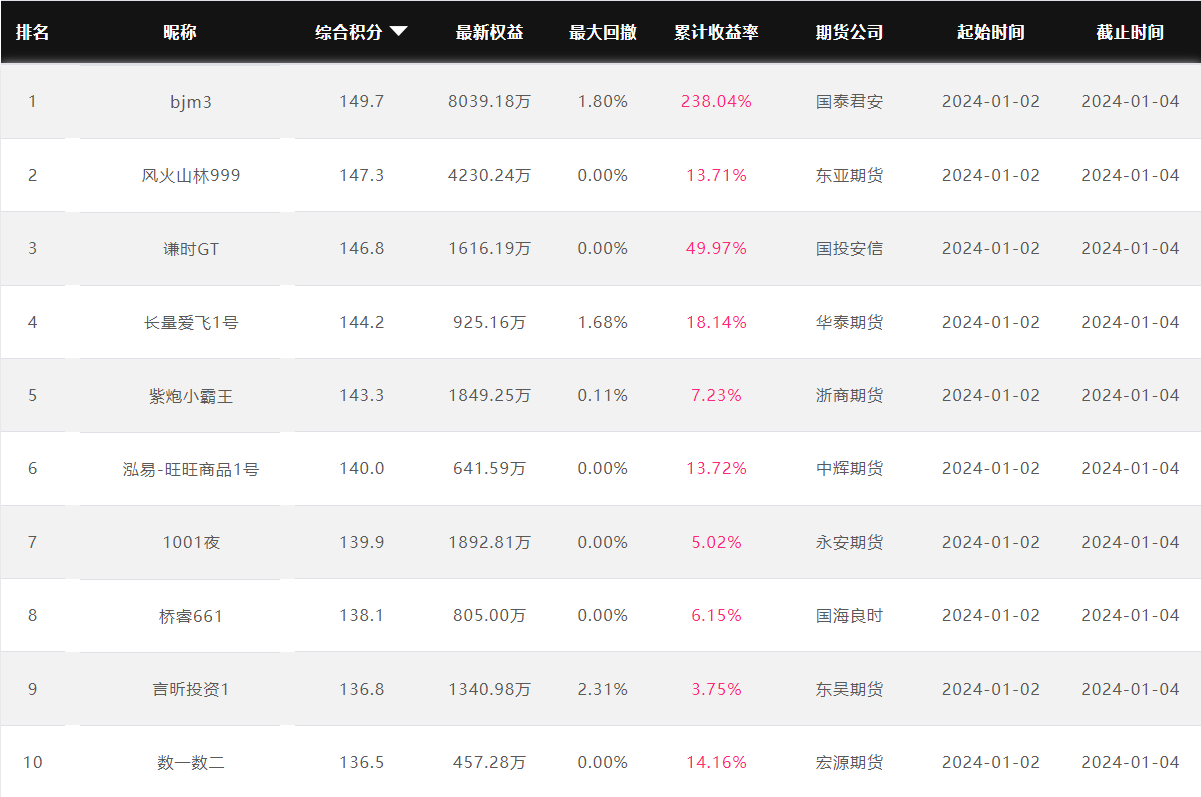Open the 紫炮小霸王 account nickname

pyautogui.click(x=191, y=396)
